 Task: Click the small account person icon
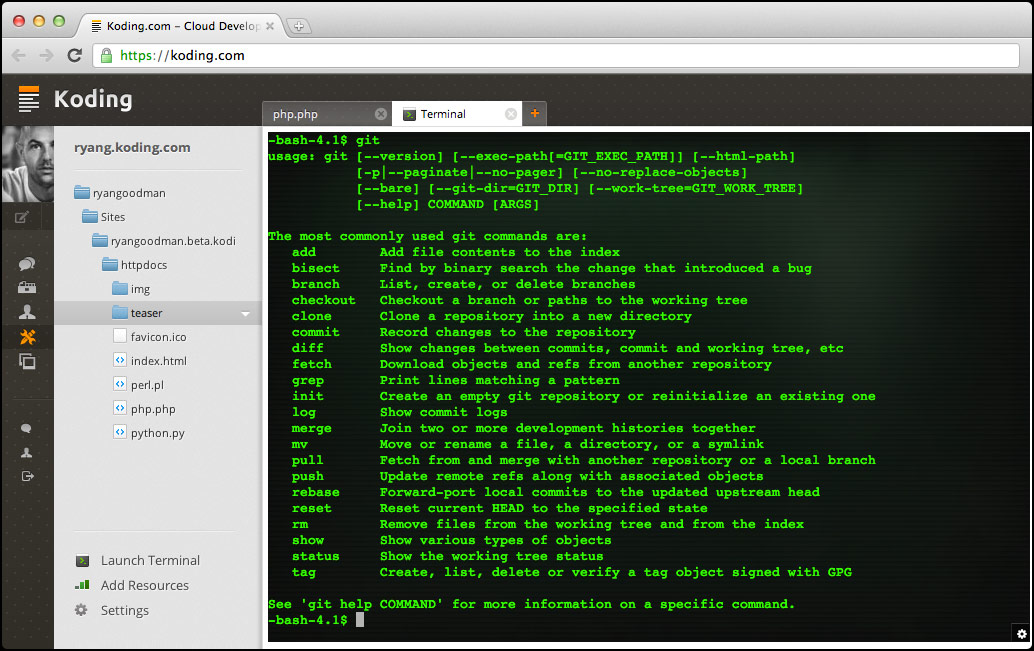click(x=26, y=452)
